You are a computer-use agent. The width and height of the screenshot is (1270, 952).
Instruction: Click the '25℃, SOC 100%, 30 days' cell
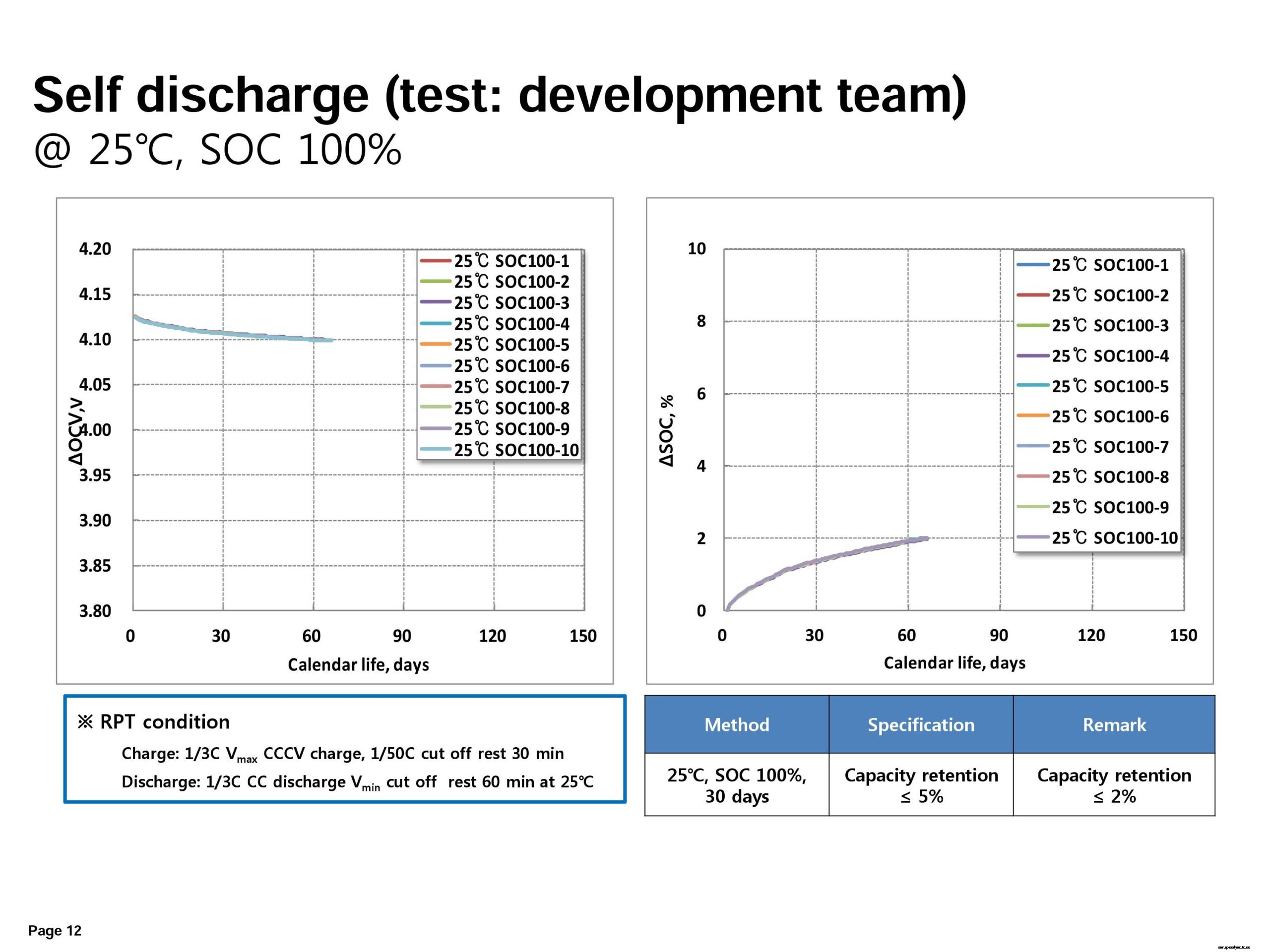(737, 785)
